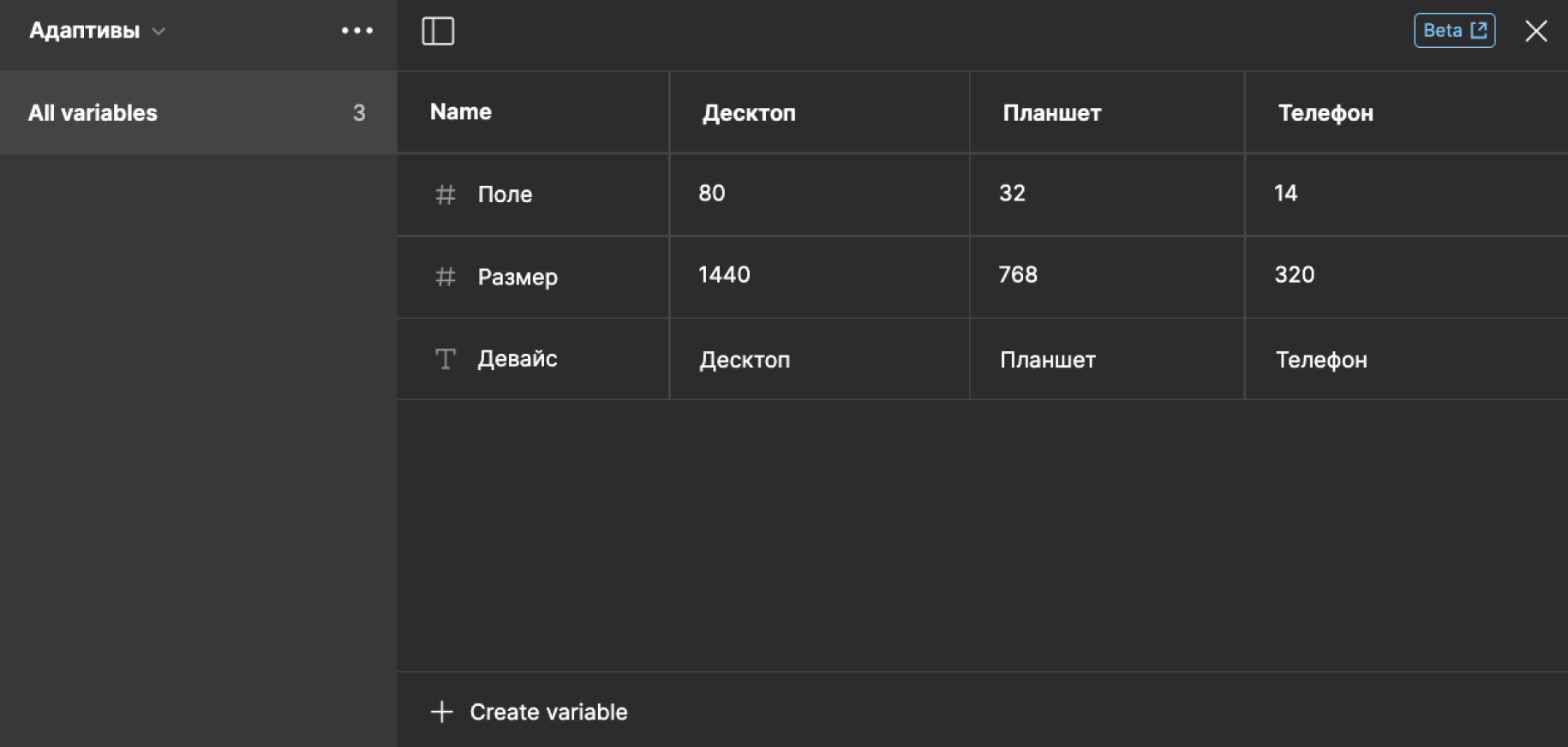Screen dimensions: 1568x747
Task: Click the number type icon beside Поле
Action: point(445,194)
